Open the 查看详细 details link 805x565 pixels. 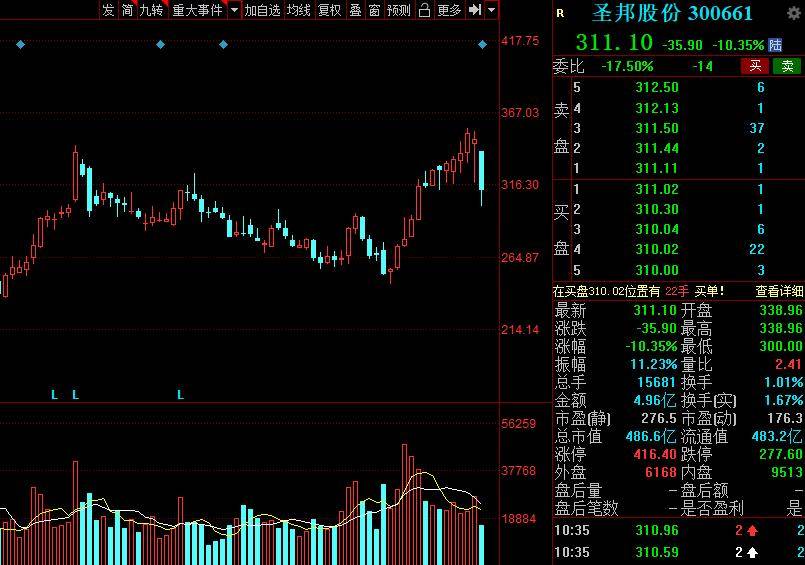pyautogui.click(x=779, y=291)
